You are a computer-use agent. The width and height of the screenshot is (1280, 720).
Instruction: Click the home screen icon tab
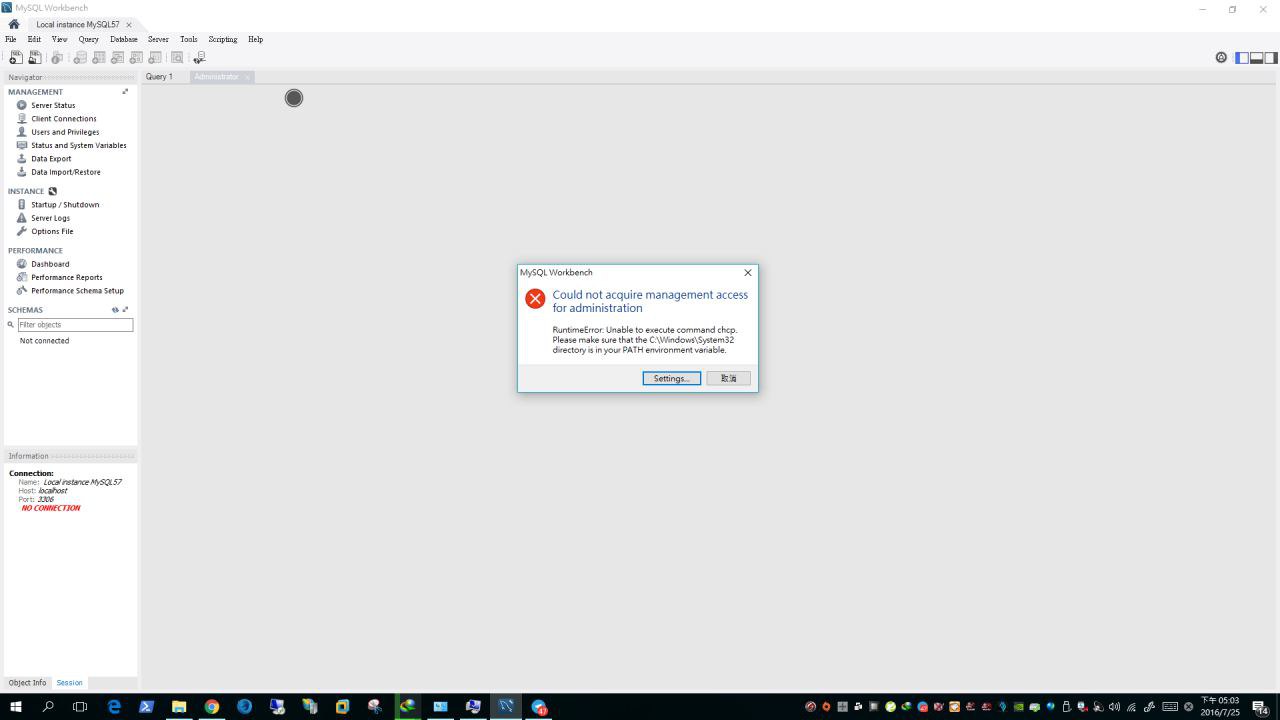[x=14, y=24]
